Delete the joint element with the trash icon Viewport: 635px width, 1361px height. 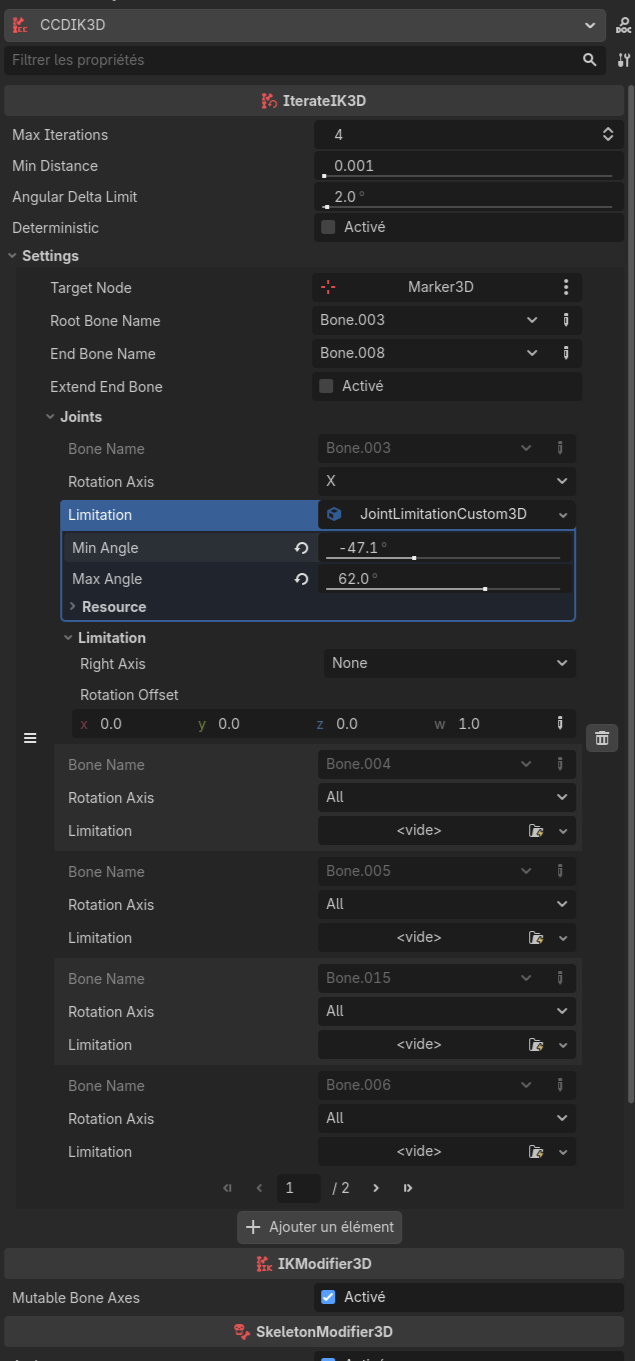point(602,738)
